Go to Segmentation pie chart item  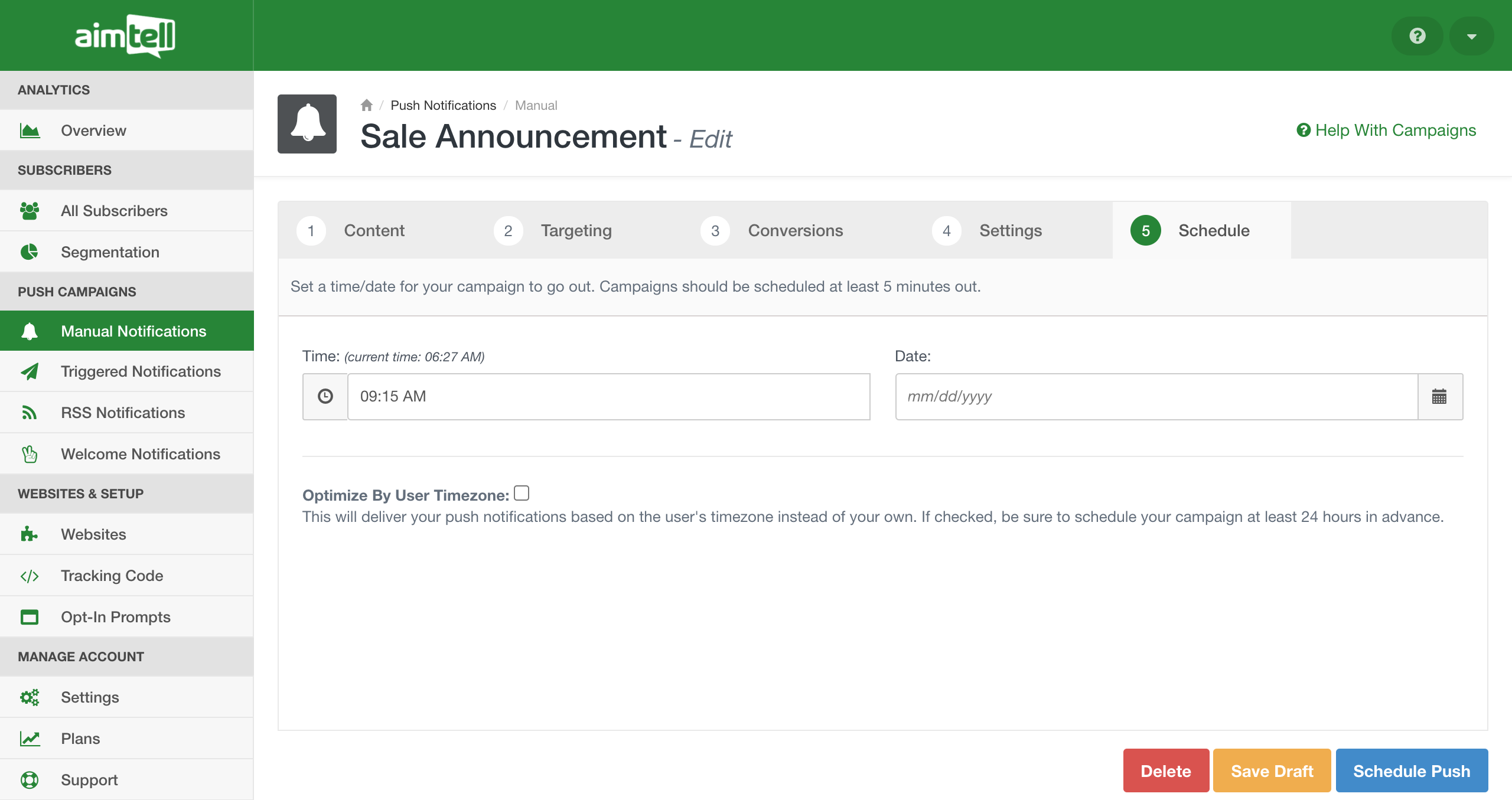[110, 252]
